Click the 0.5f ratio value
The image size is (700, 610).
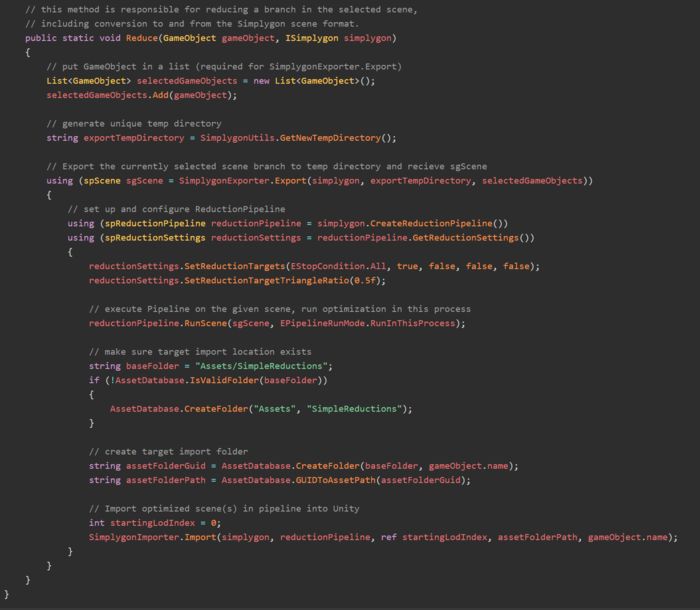(365, 280)
